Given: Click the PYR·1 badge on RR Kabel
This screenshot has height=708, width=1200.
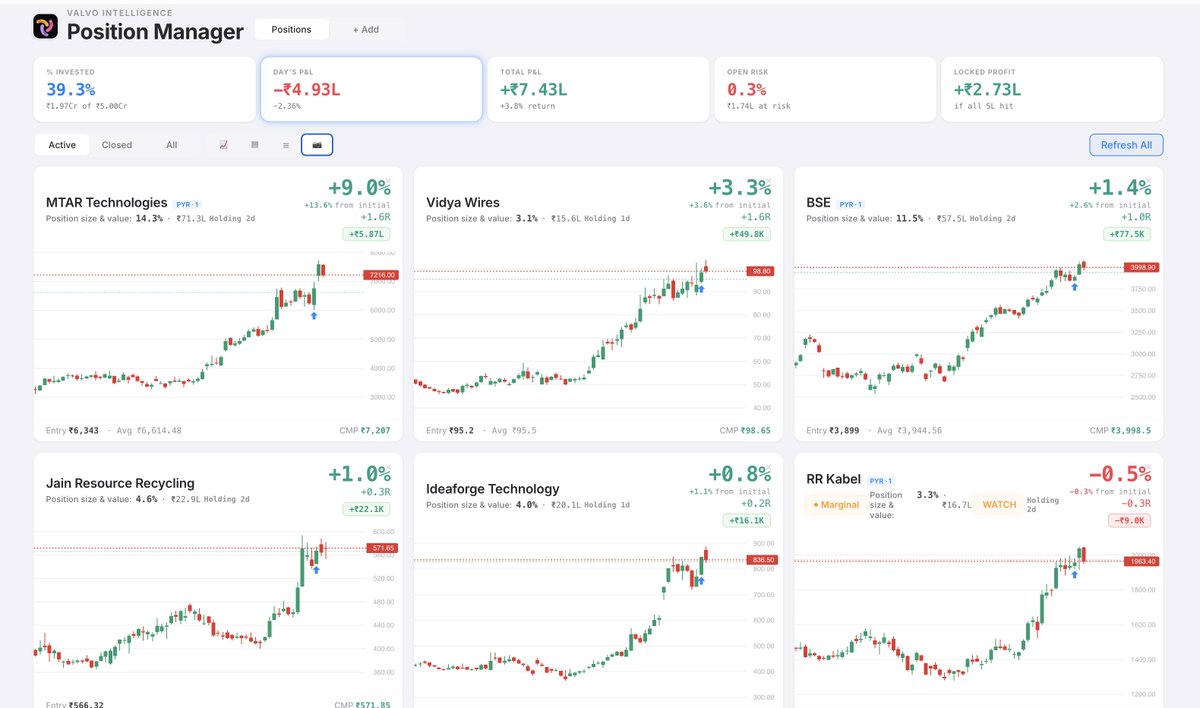Looking at the screenshot, I should tap(882, 480).
